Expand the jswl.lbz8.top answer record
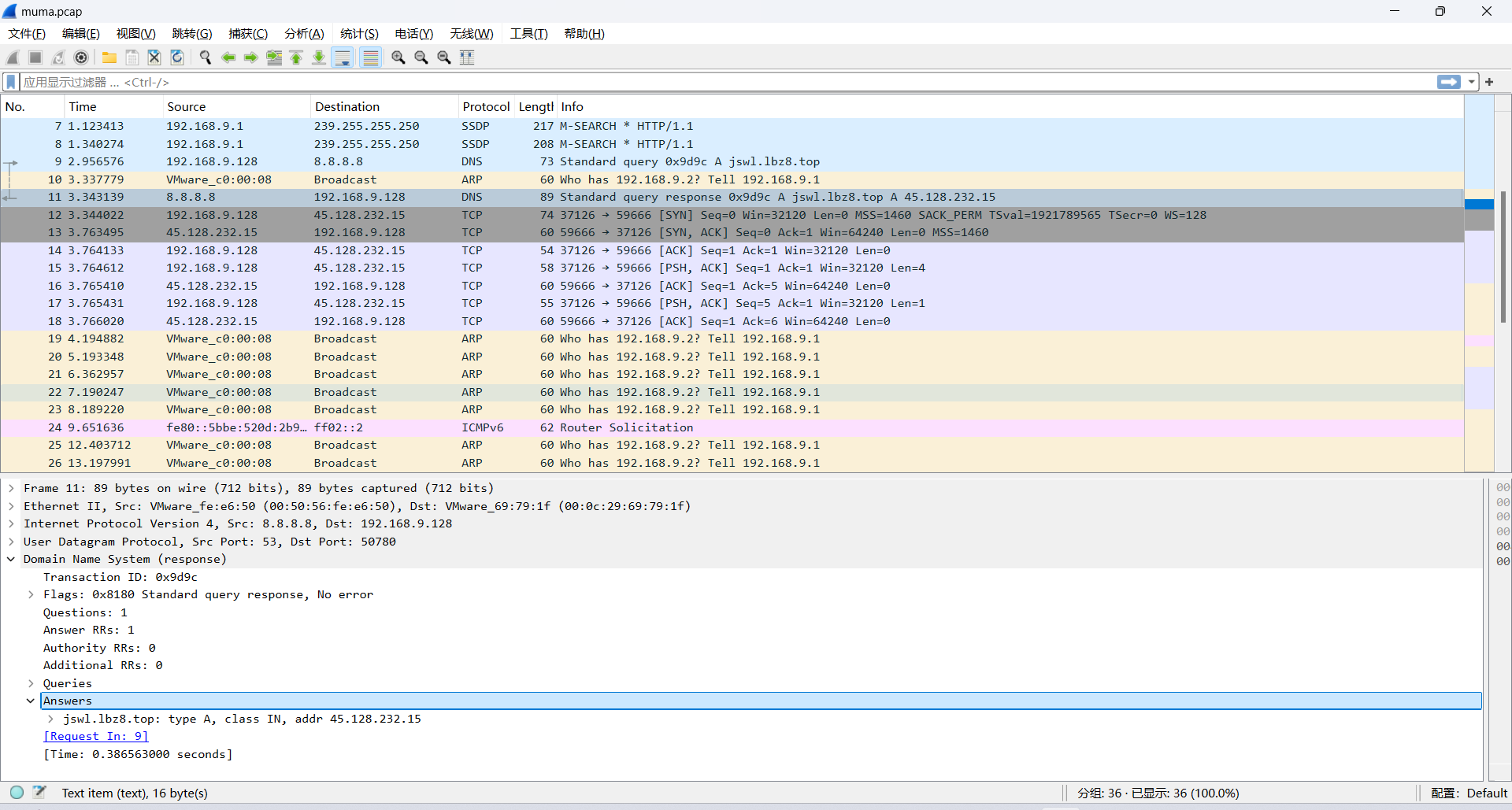This screenshot has height=810, width=1512. point(50,719)
